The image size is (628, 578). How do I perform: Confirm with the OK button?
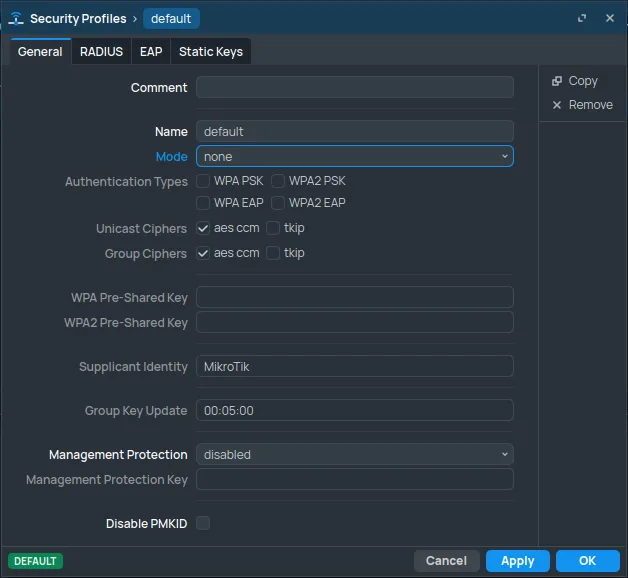tap(587, 561)
